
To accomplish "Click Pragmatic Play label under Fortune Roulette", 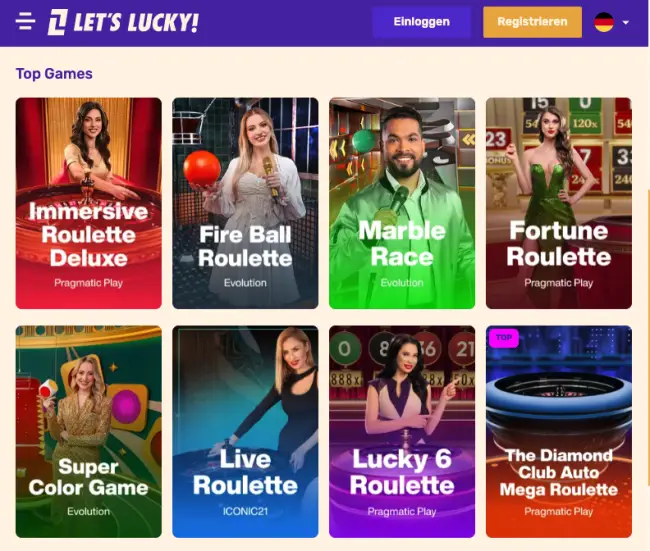I will click(558, 283).
